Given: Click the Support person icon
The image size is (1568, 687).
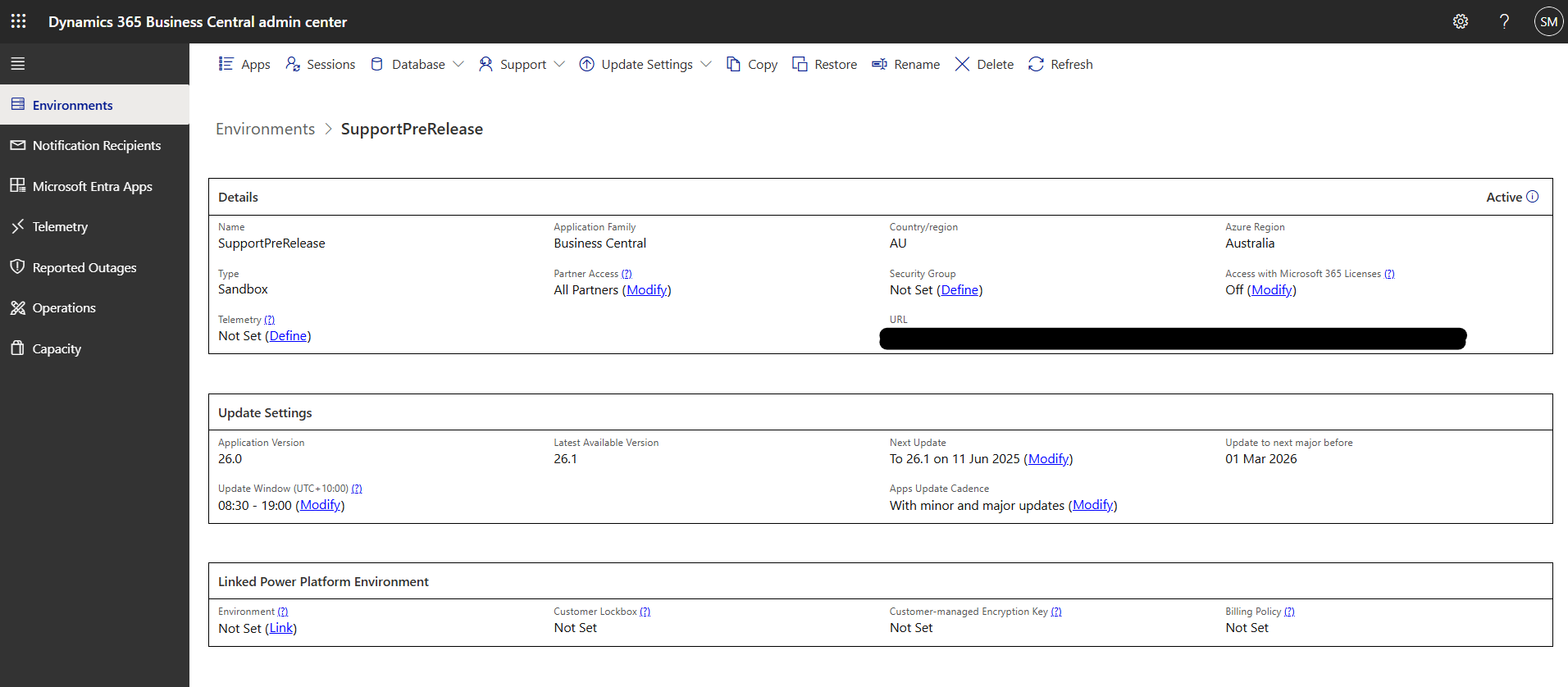Looking at the screenshot, I should coord(485,64).
